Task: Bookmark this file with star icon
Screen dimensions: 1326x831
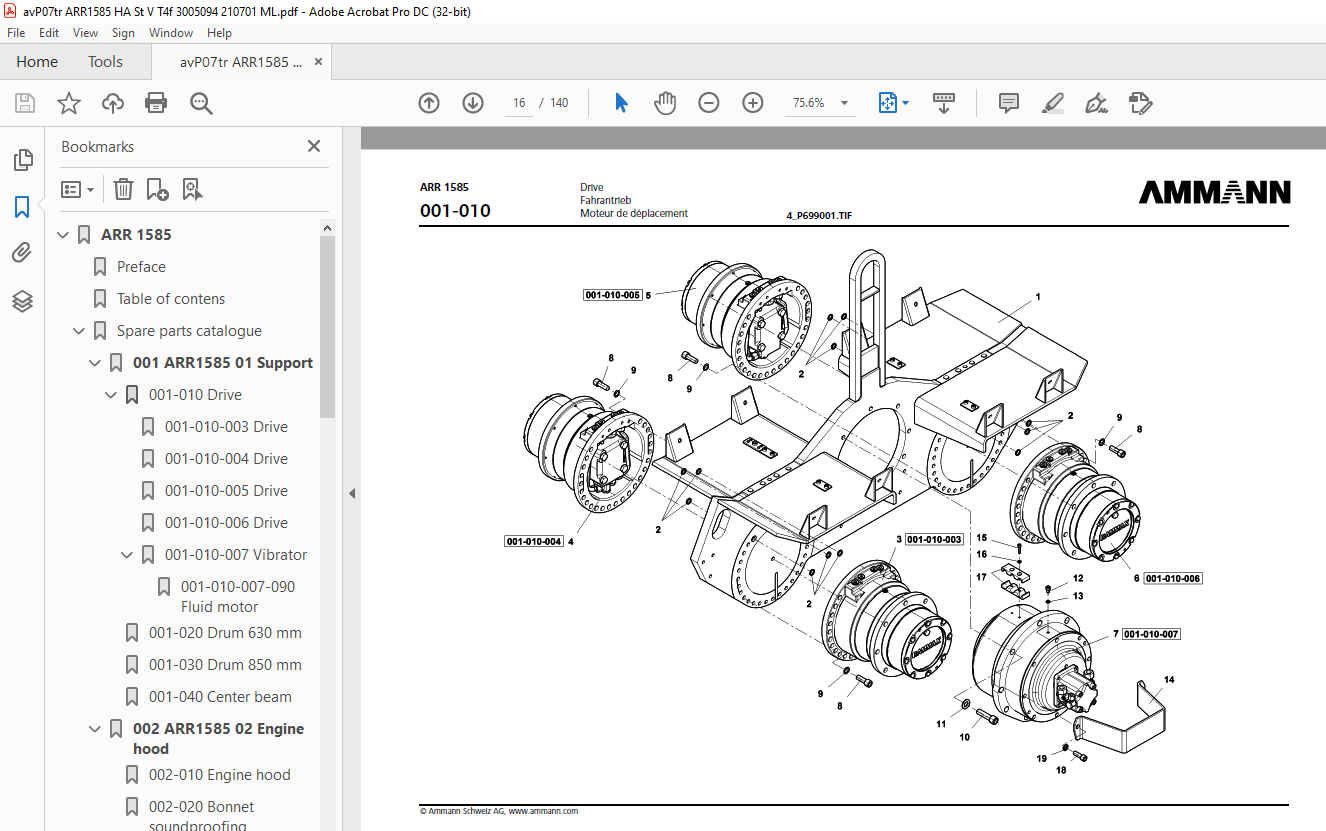Action: pos(69,103)
